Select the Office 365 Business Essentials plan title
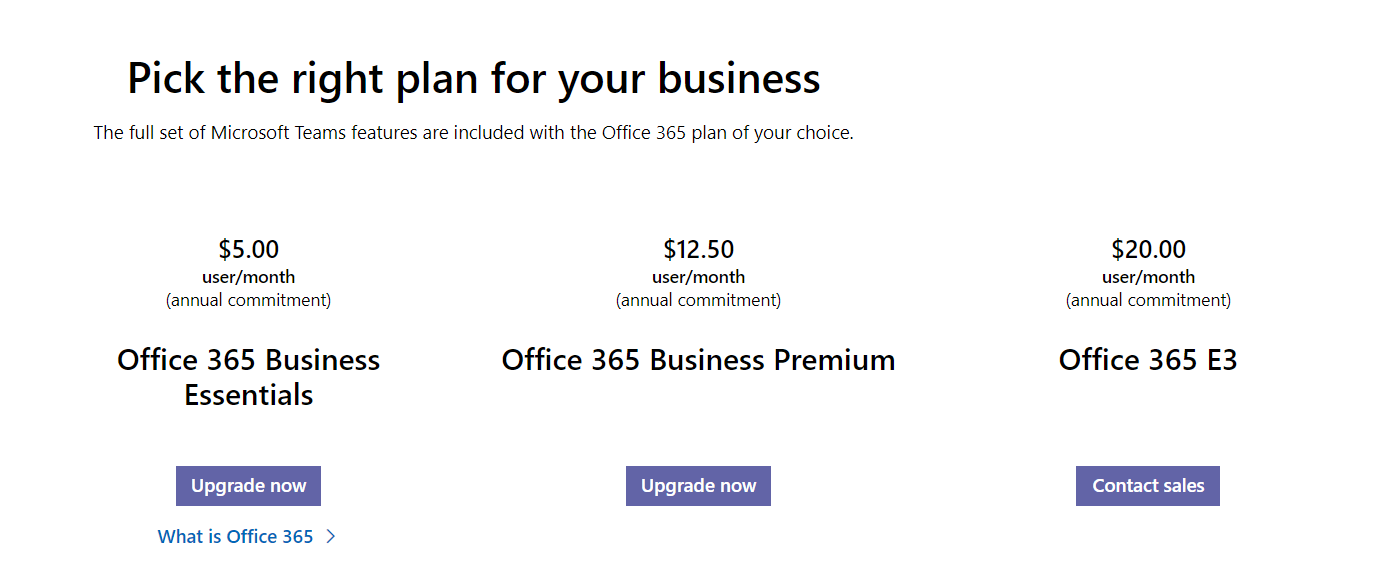Screen dimensions: 1388x569 coord(248,377)
